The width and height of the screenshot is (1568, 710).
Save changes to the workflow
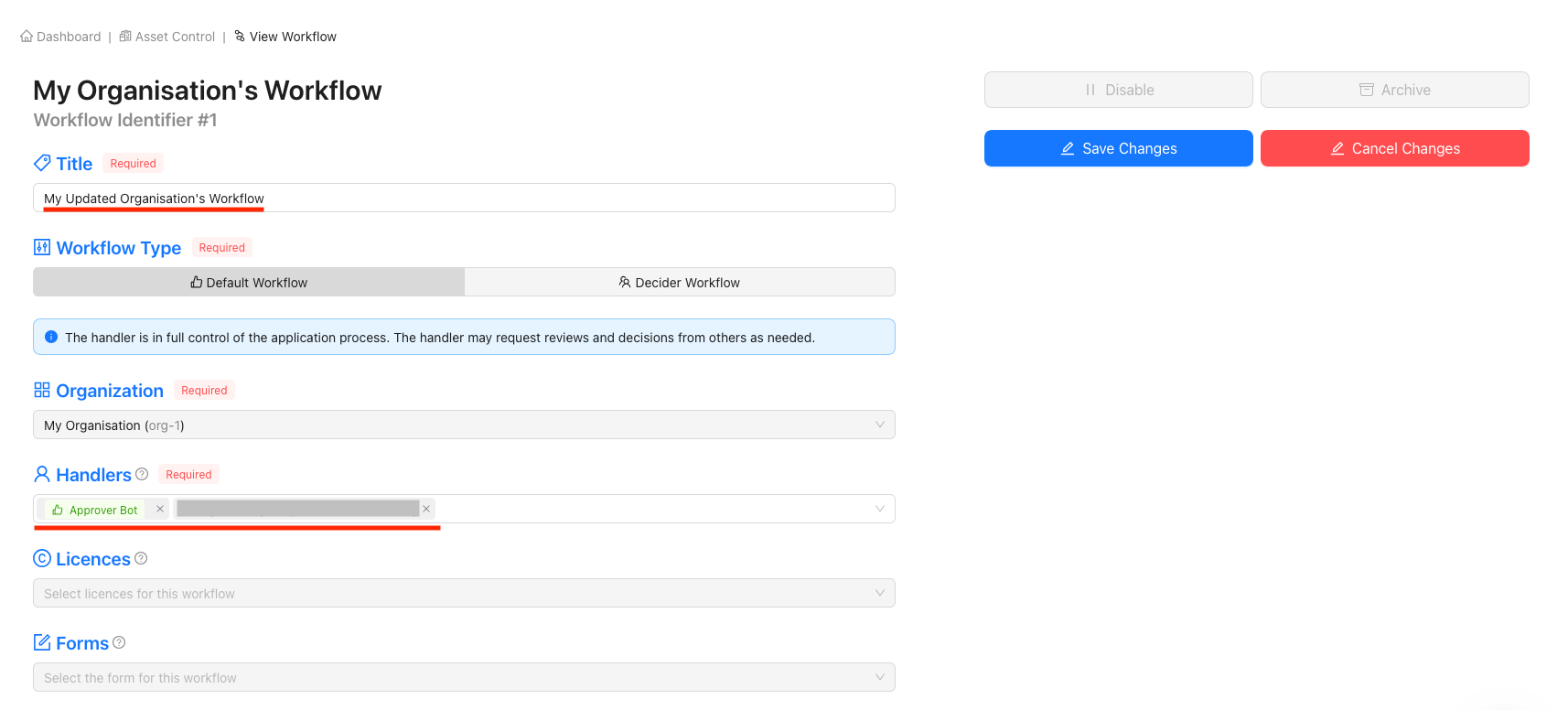1118,148
